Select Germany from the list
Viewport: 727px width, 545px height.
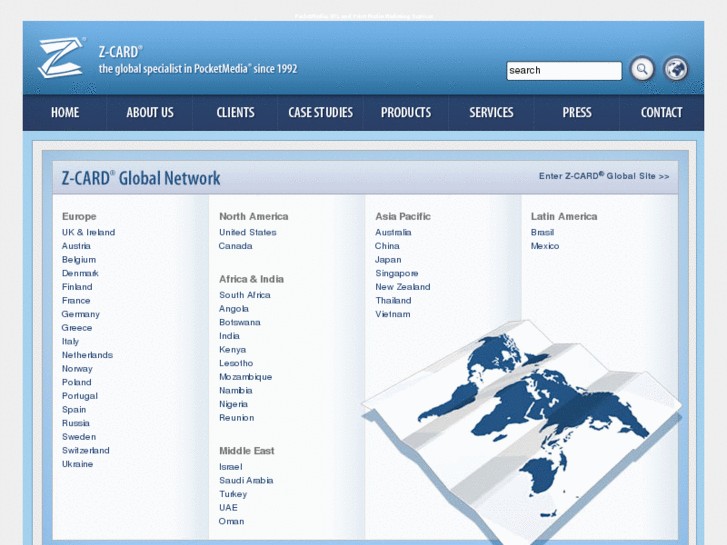point(81,314)
